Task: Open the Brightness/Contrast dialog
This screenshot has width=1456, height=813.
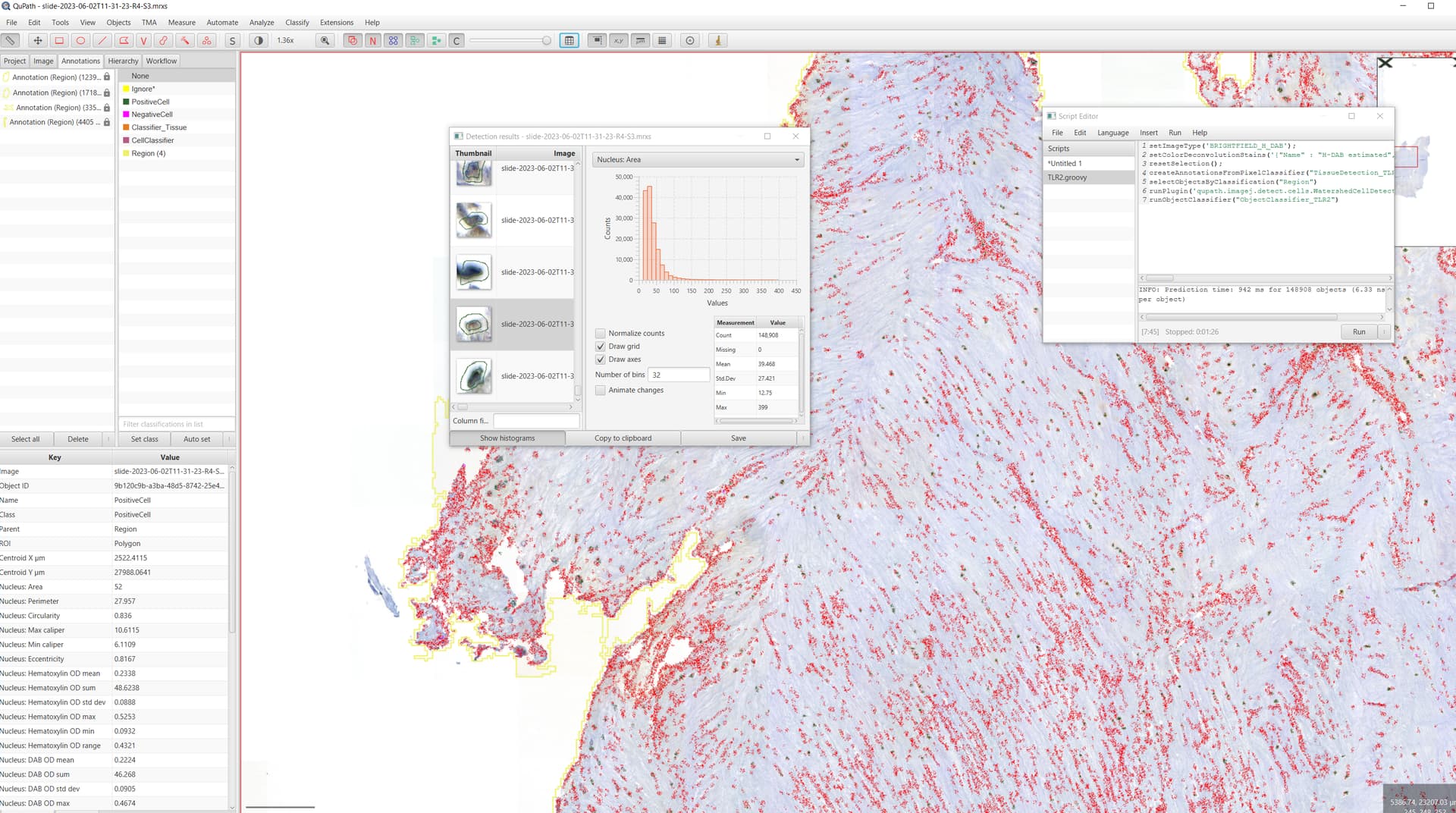Action: point(258,40)
